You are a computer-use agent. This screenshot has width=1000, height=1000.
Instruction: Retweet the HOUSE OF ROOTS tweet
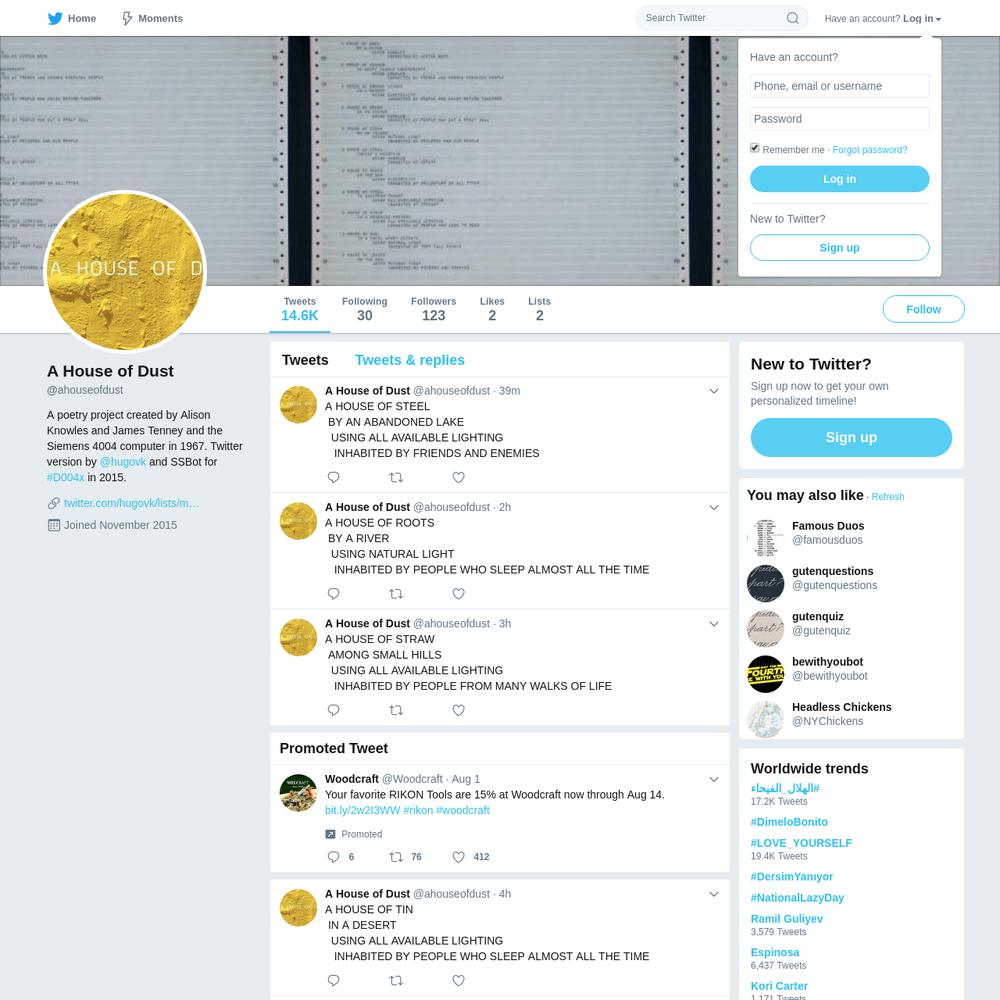click(x=396, y=594)
